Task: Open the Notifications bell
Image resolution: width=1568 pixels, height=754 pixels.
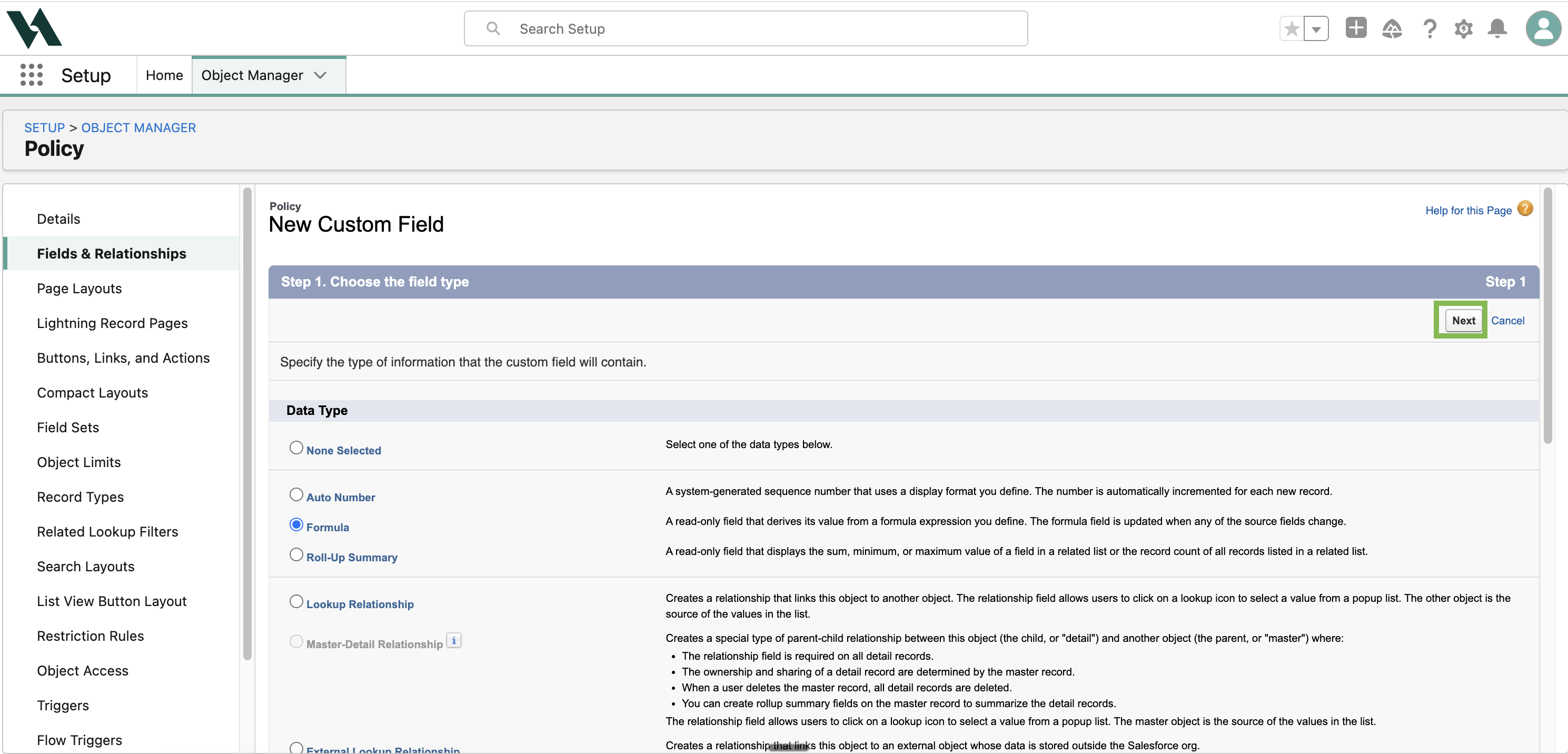Action: click(1497, 28)
